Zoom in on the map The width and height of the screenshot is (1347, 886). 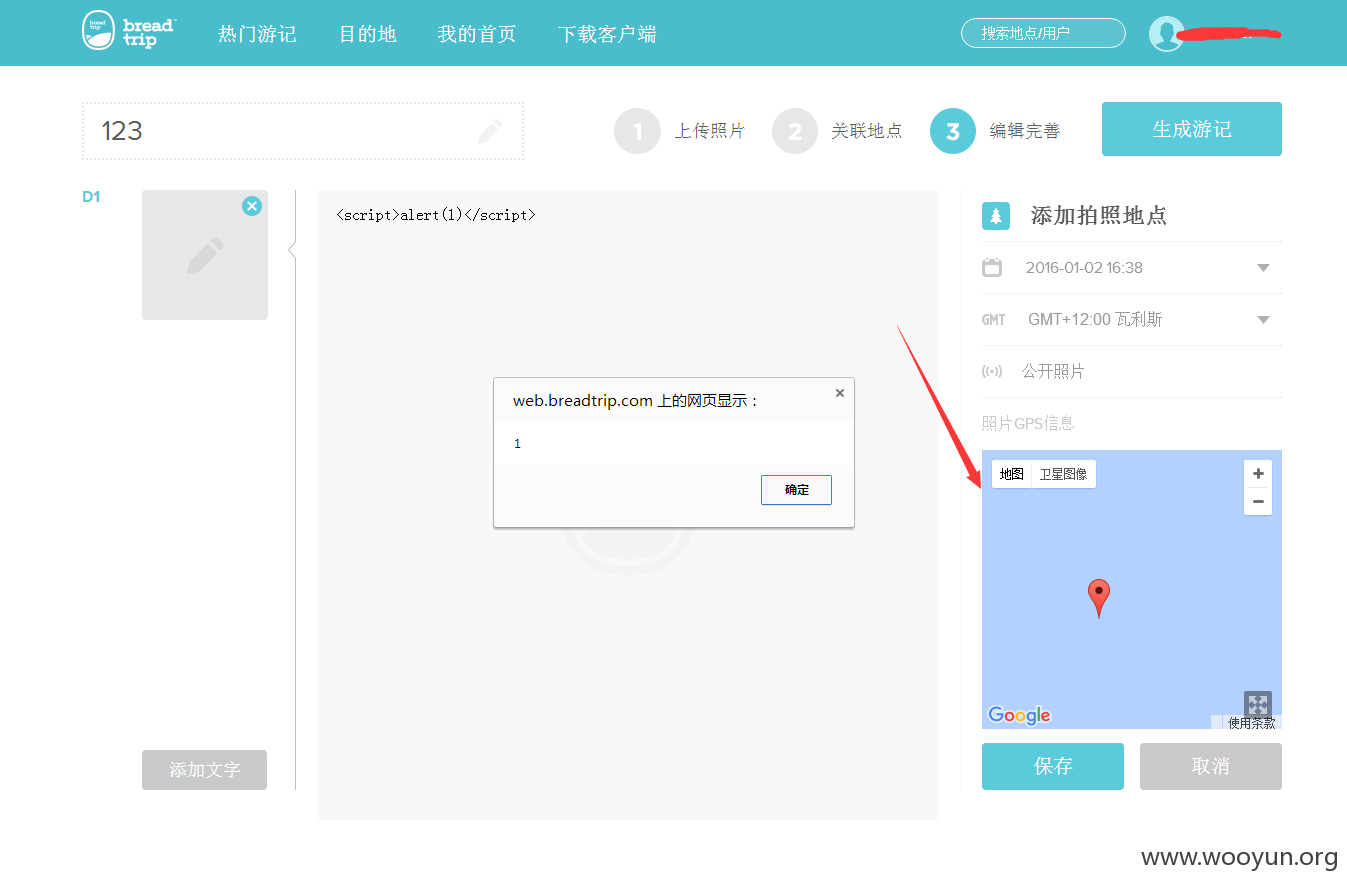coord(1258,474)
